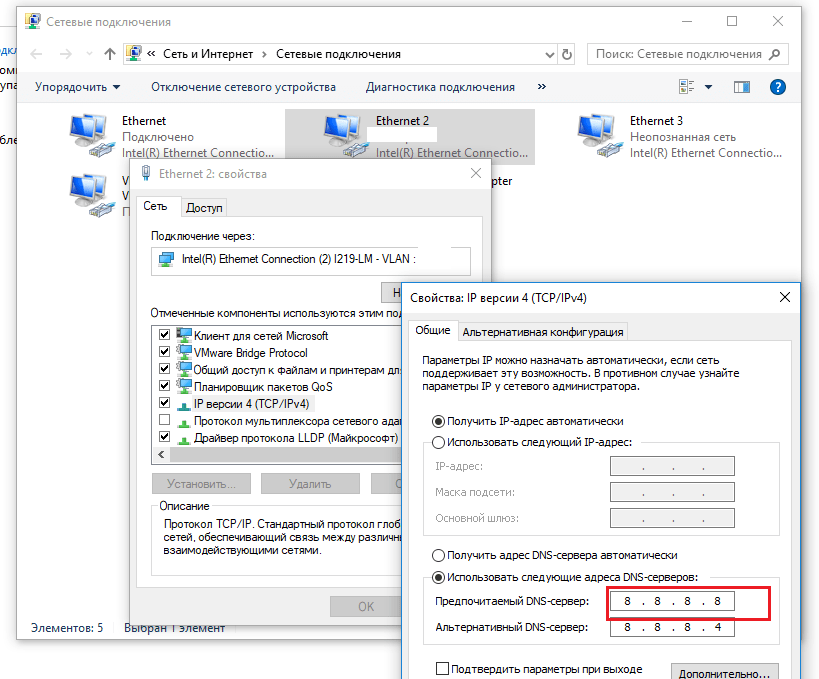Expand the address bar history dropdown

coord(549,54)
